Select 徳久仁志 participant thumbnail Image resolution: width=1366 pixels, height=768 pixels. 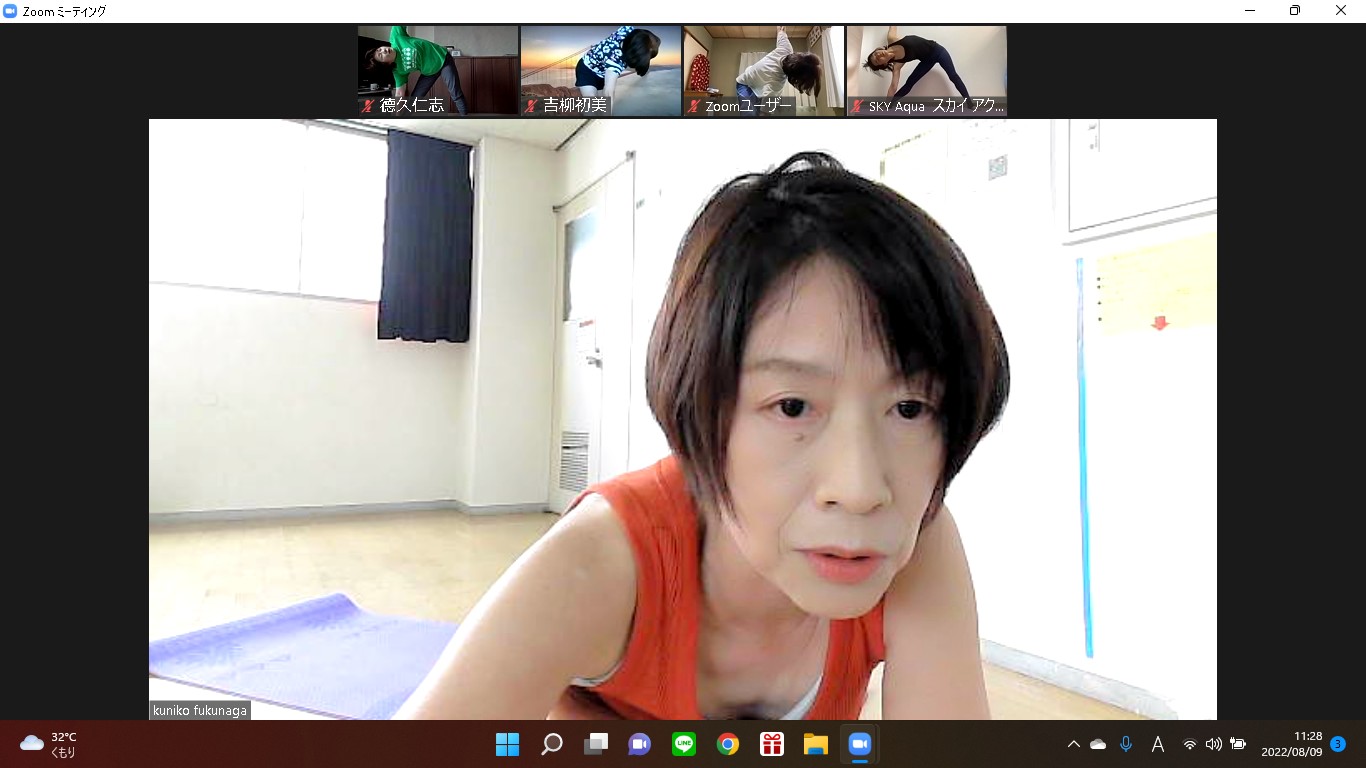438,70
